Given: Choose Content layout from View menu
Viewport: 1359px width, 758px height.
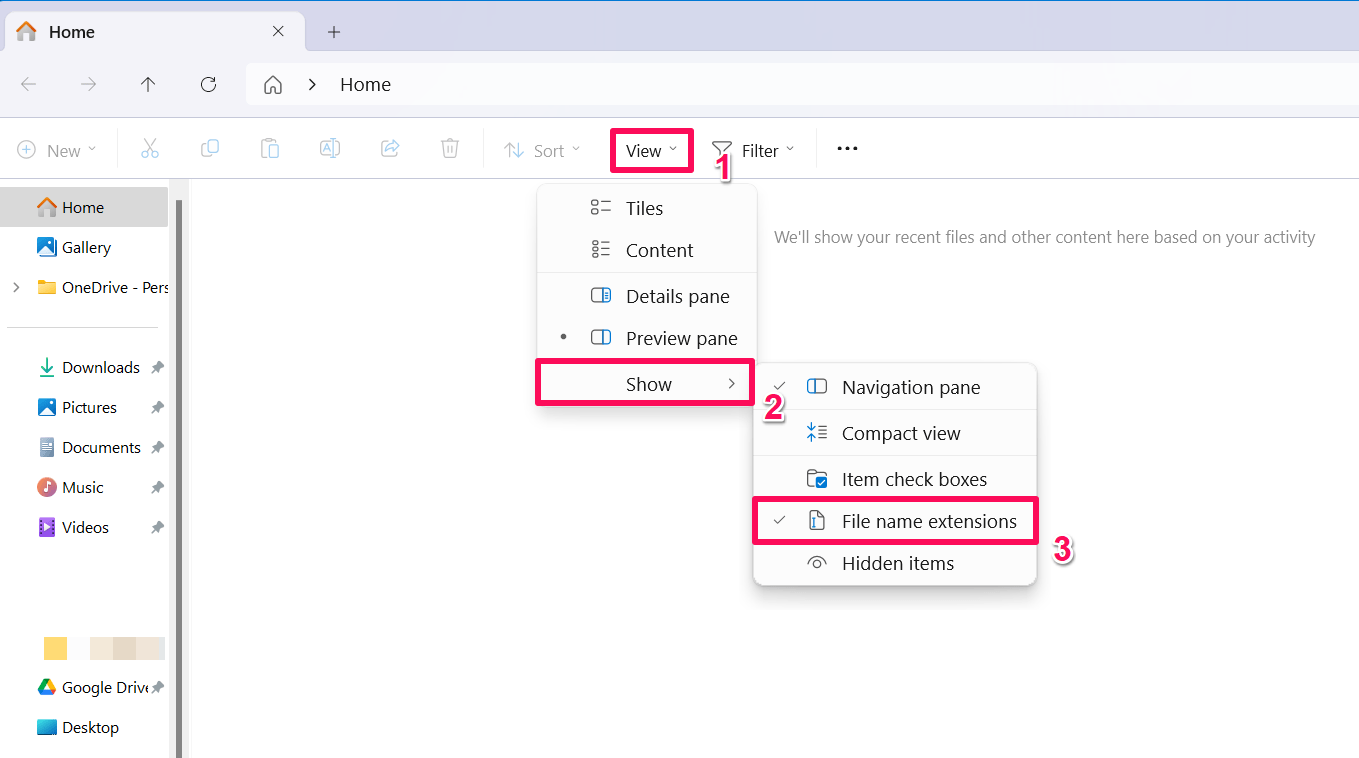Looking at the screenshot, I should click(647, 250).
